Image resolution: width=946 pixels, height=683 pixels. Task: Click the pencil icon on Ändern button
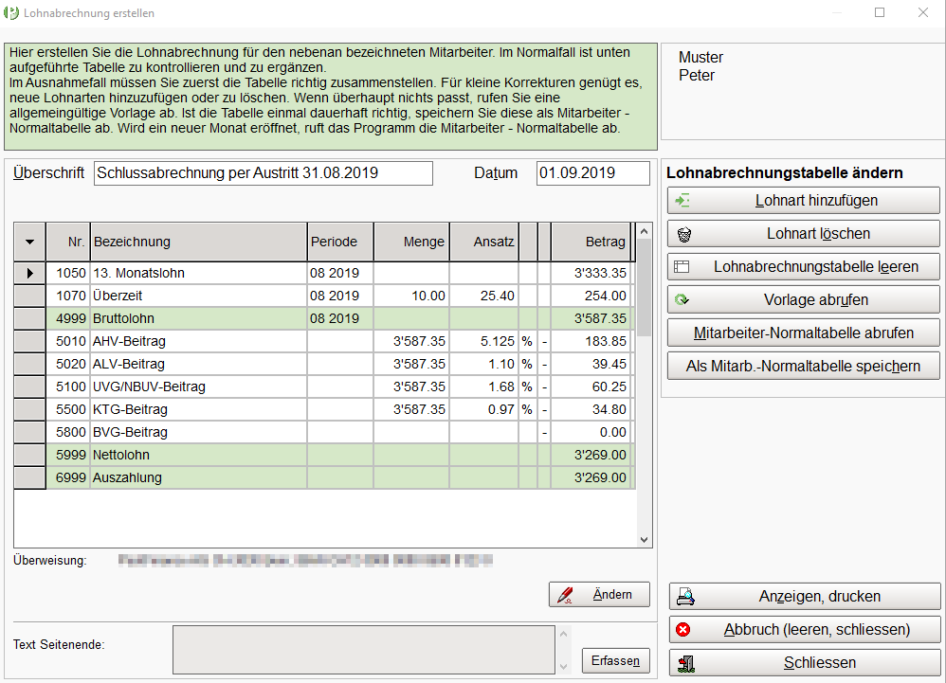(566, 595)
